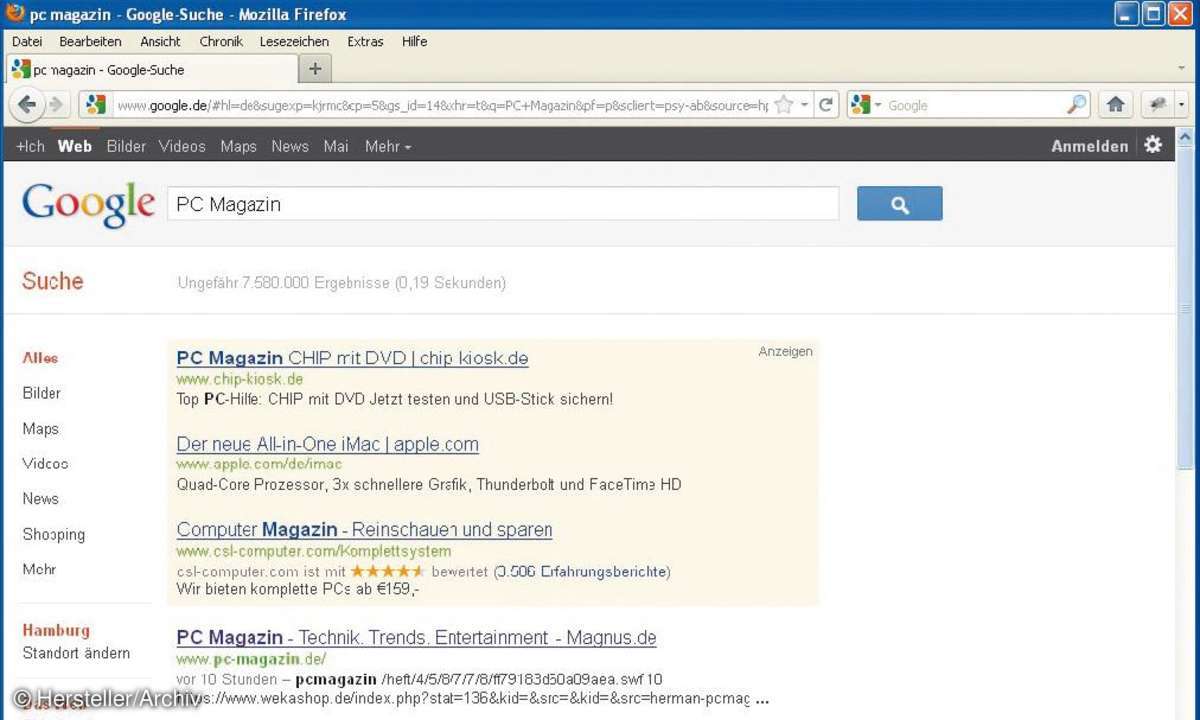The width and height of the screenshot is (1200, 720).
Task: Filter results by Bilder in the sidebar
Action: pyautogui.click(x=42, y=393)
